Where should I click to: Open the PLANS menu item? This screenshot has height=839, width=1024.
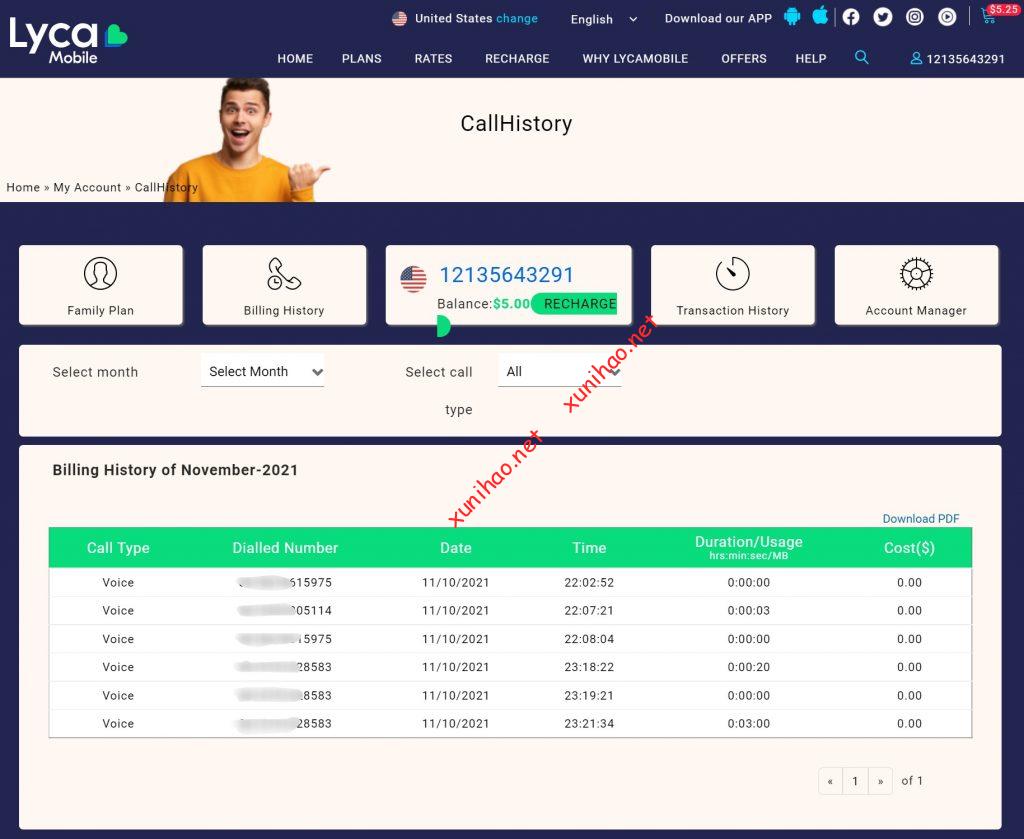point(361,59)
